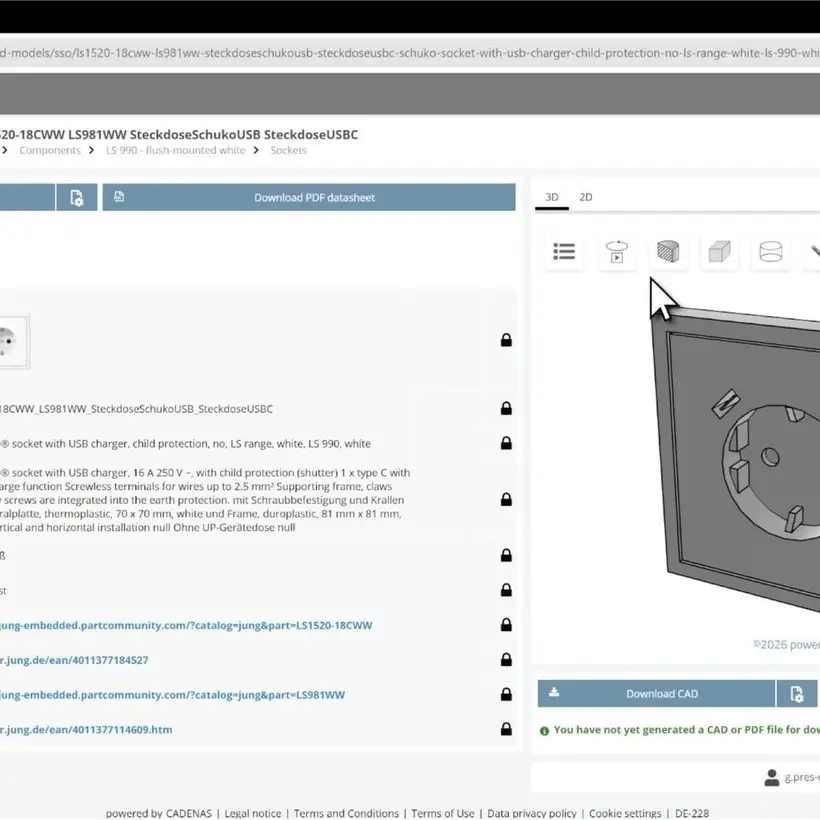
Task: Click the DE-228 footer text
Action: pos(692,813)
